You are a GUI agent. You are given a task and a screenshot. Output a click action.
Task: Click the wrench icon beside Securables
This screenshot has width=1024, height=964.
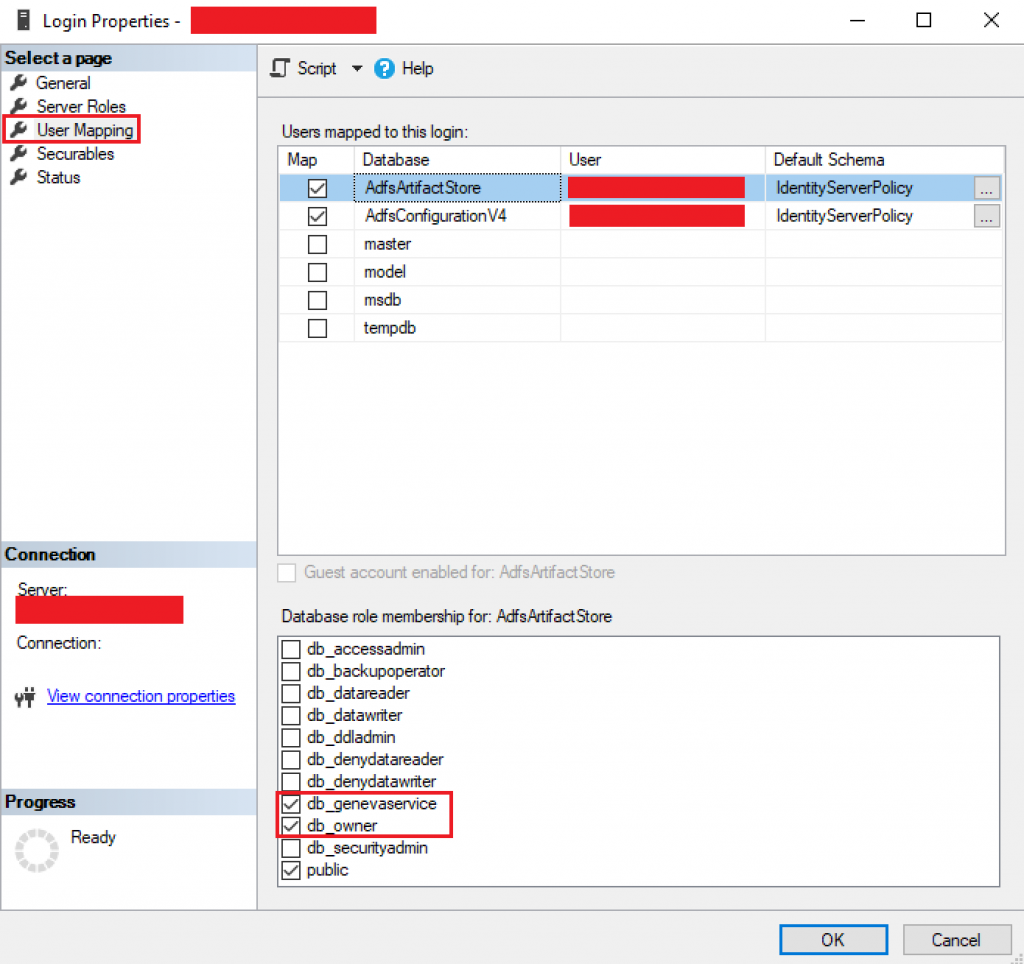click(19, 153)
